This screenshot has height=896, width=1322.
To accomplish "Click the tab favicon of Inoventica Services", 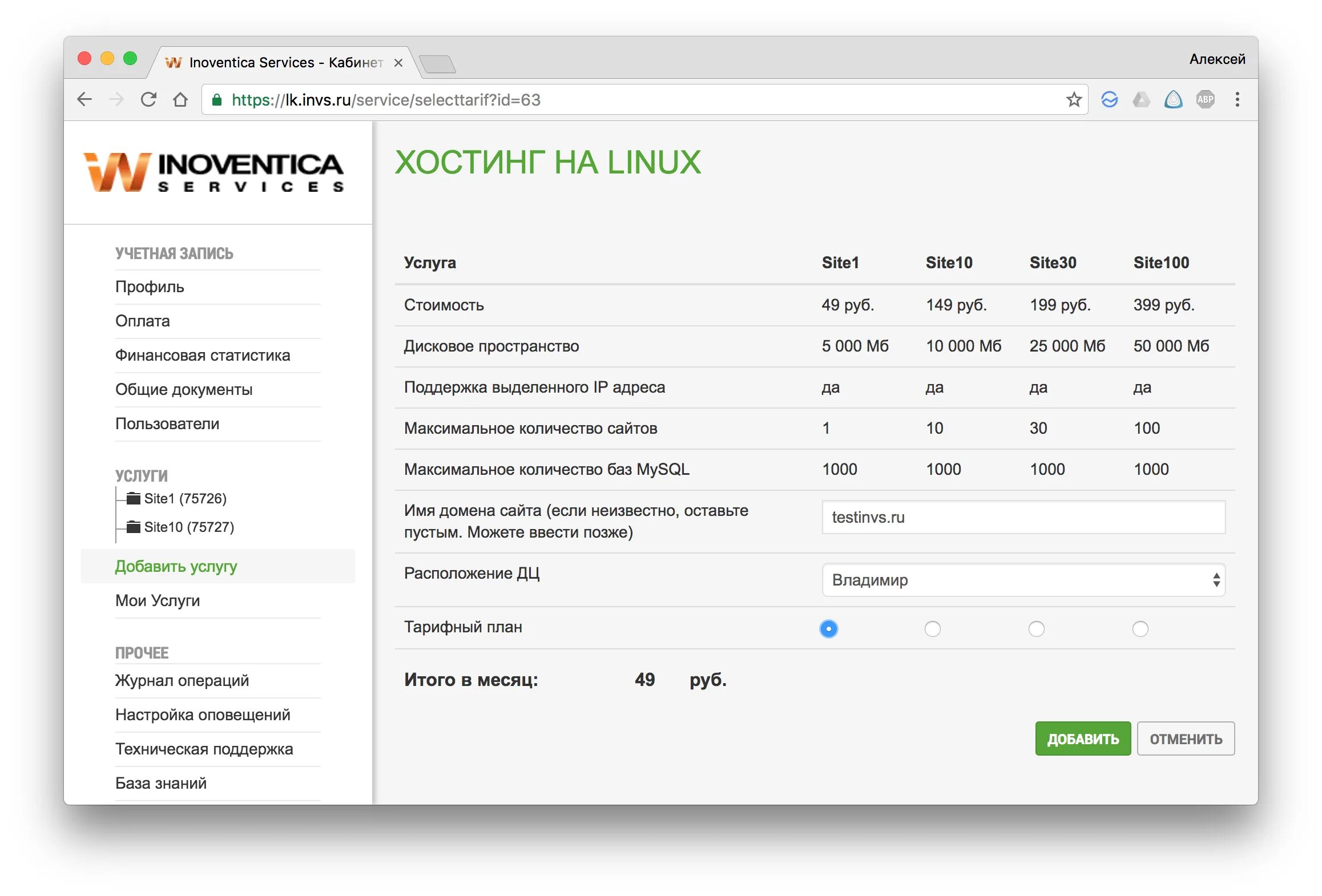I will click(173, 63).
